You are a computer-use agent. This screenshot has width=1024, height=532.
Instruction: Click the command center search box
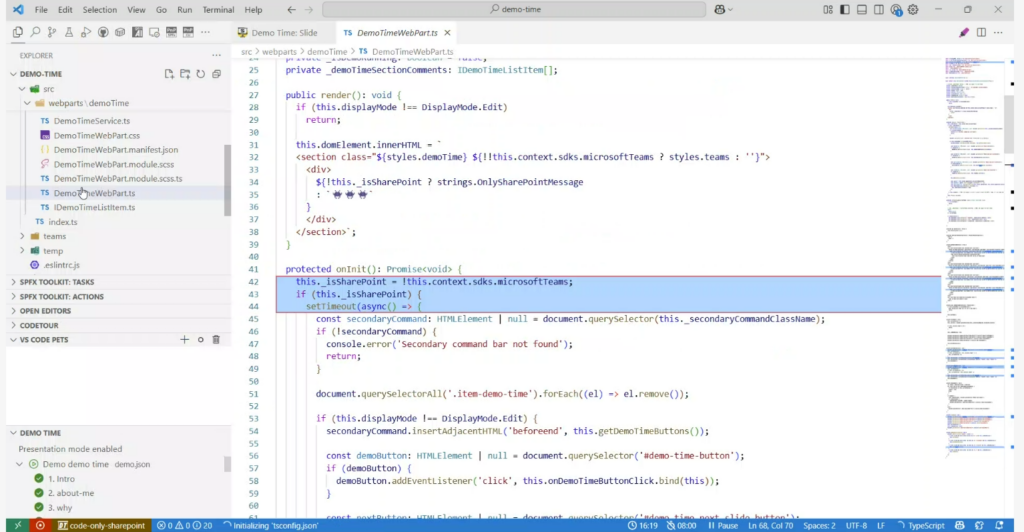[x=514, y=9]
